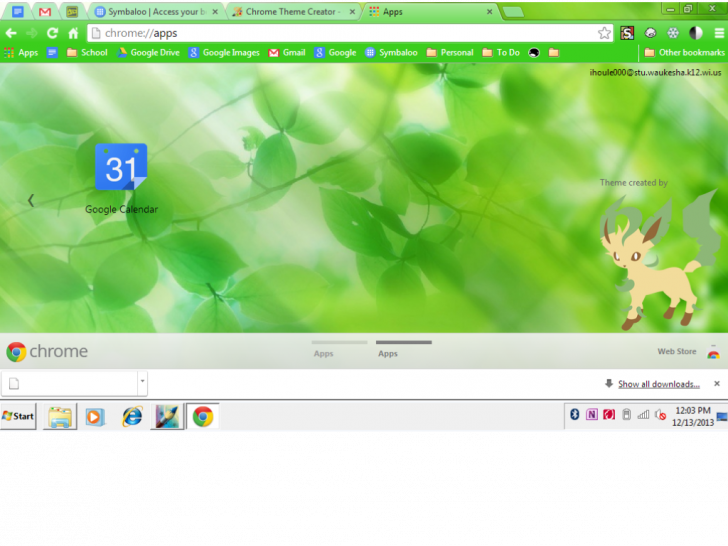This screenshot has width=728, height=546.
Task: Expand the Other bookmarks folder
Action: 684,52
